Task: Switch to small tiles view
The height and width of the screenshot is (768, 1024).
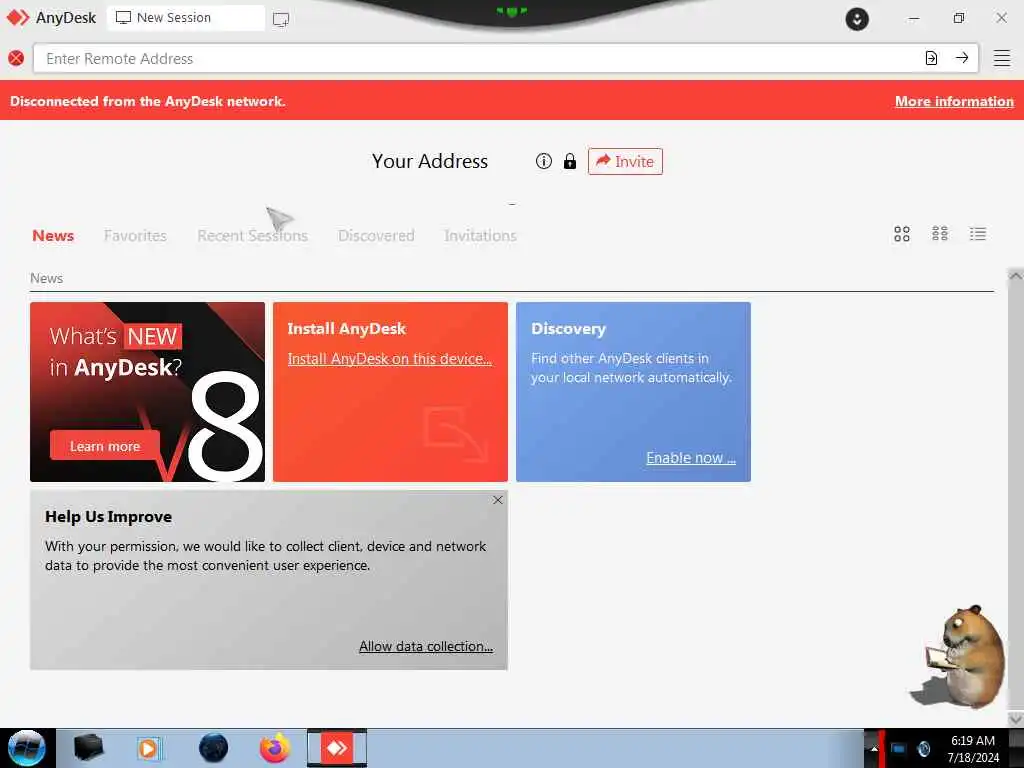Action: click(940, 234)
